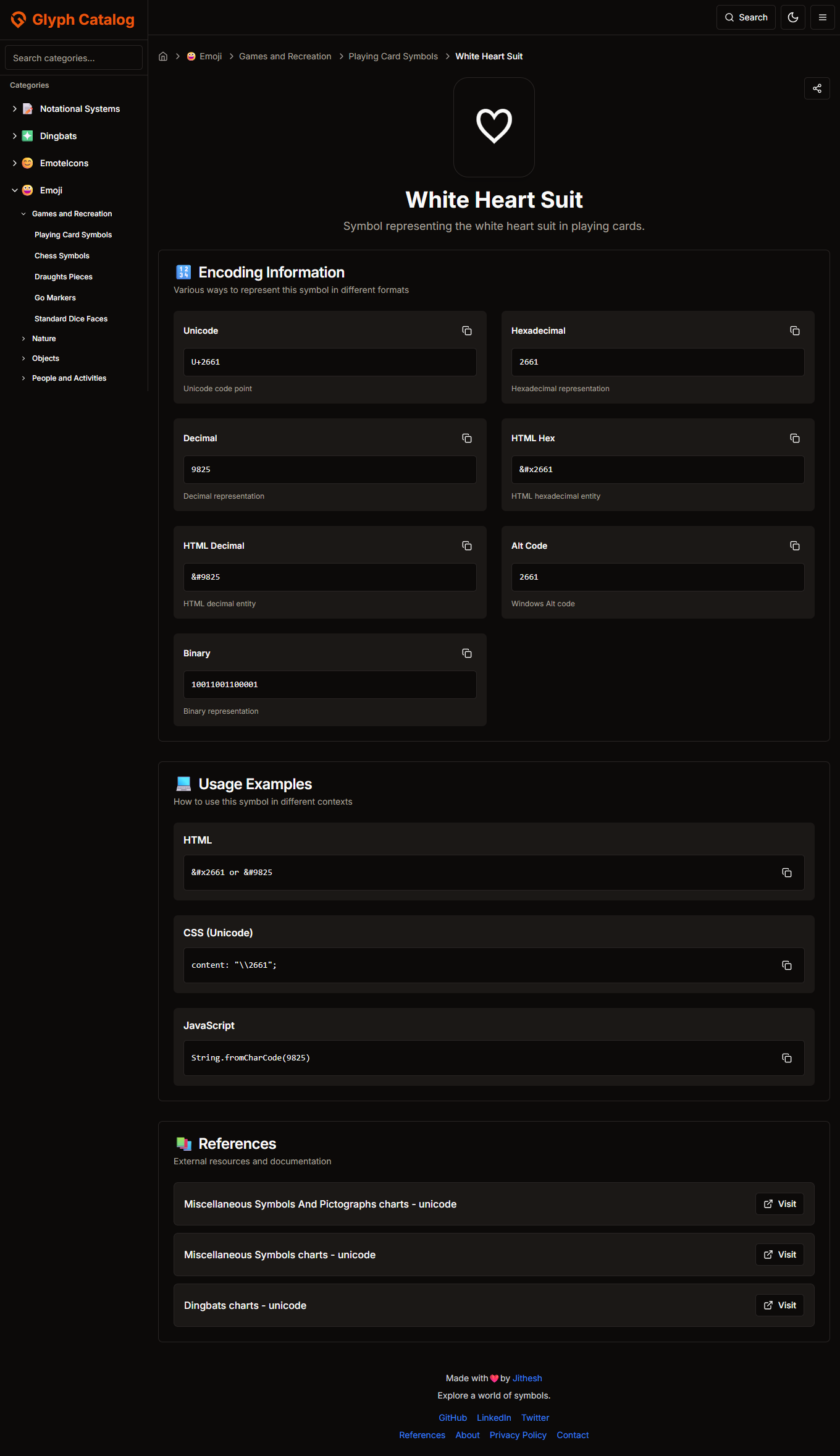Copy the Hexadecimal value
The height and width of the screenshot is (1456, 840).
[x=795, y=331]
